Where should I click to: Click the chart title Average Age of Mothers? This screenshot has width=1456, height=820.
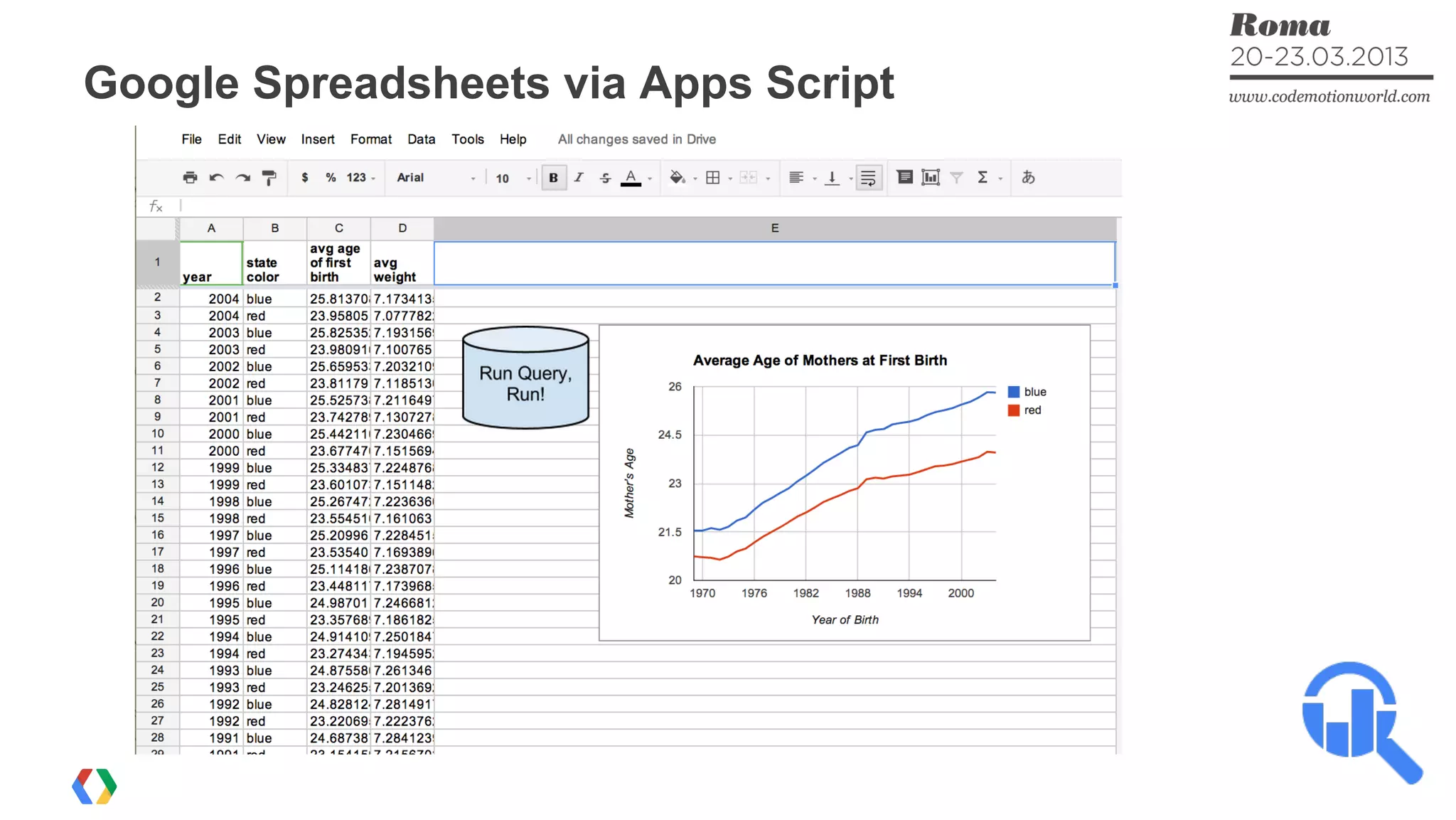(x=820, y=361)
